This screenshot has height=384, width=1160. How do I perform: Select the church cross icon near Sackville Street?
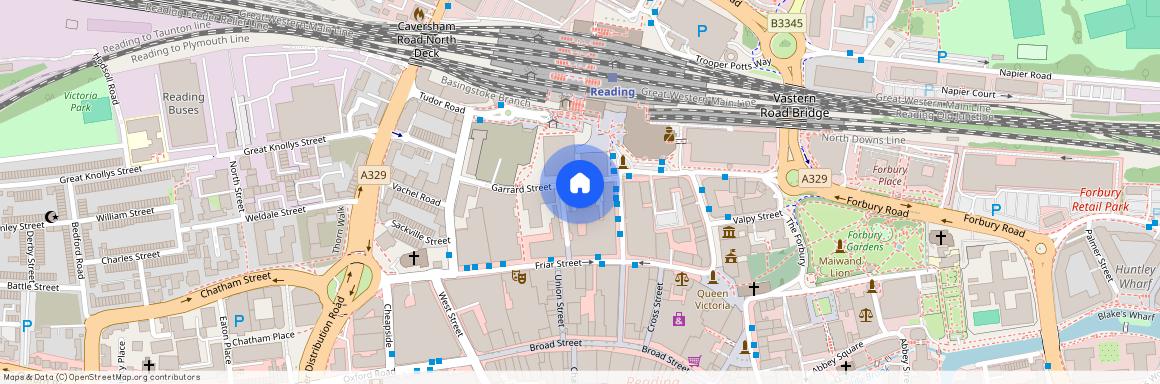pyautogui.click(x=414, y=258)
